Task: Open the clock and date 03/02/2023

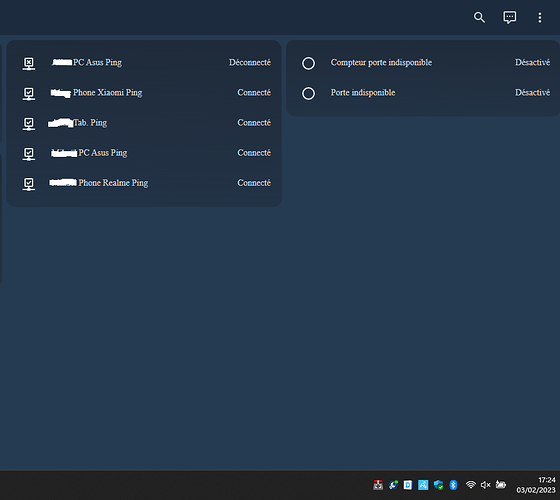Action: [x=536, y=485]
